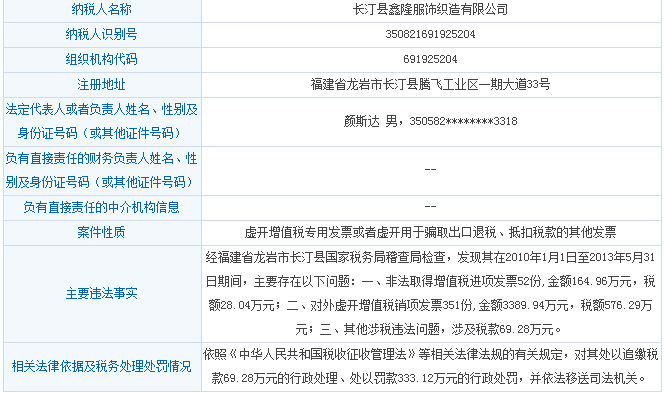
Task: Click the 组织机构代码 label cell
Action: point(102,59)
